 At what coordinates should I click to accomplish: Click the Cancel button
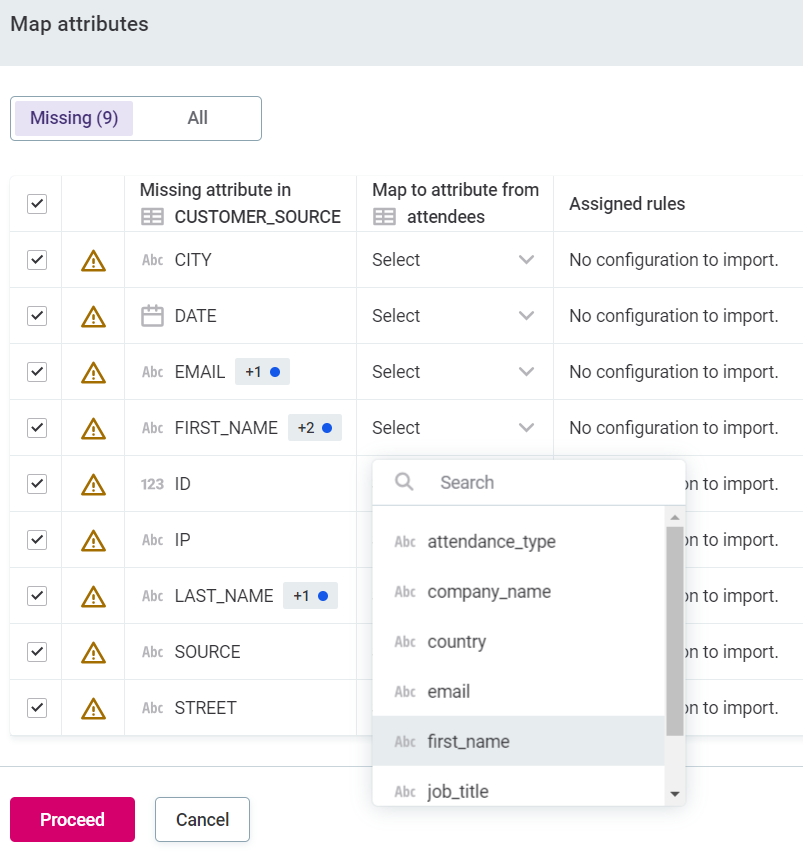click(202, 820)
